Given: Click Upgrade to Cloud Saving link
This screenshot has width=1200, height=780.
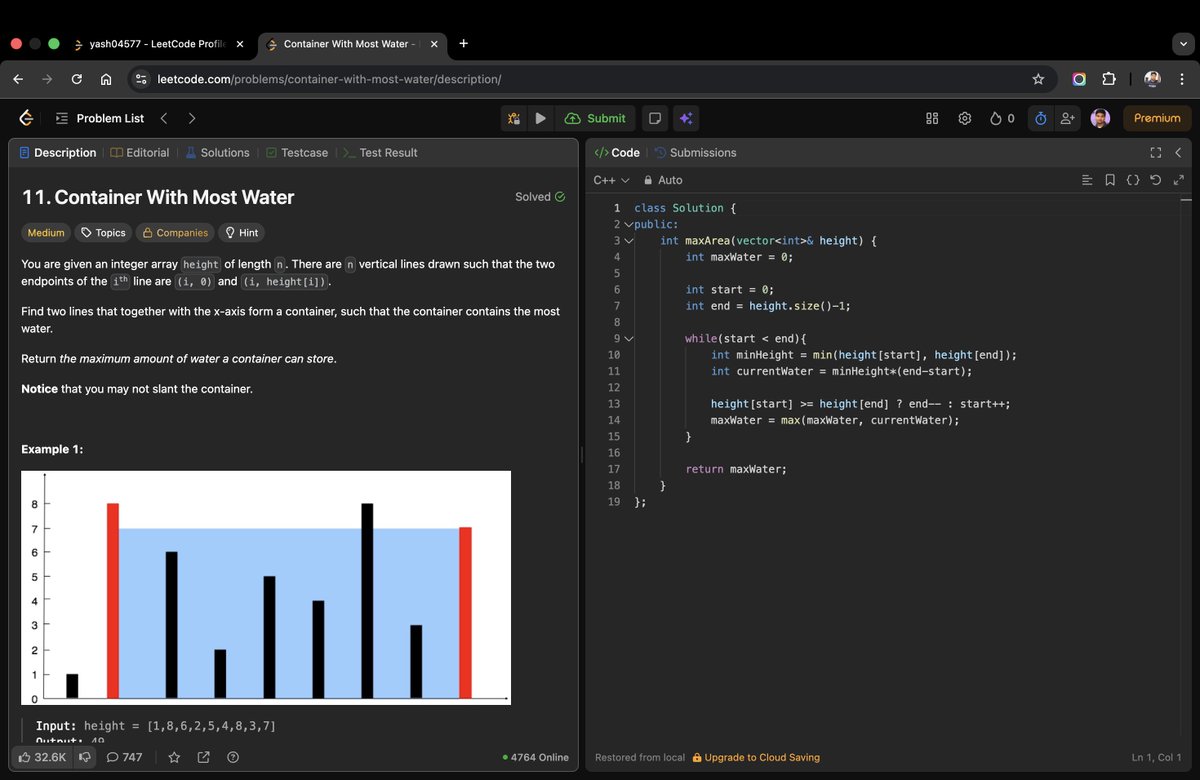Looking at the screenshot, I should click(756, 758).
